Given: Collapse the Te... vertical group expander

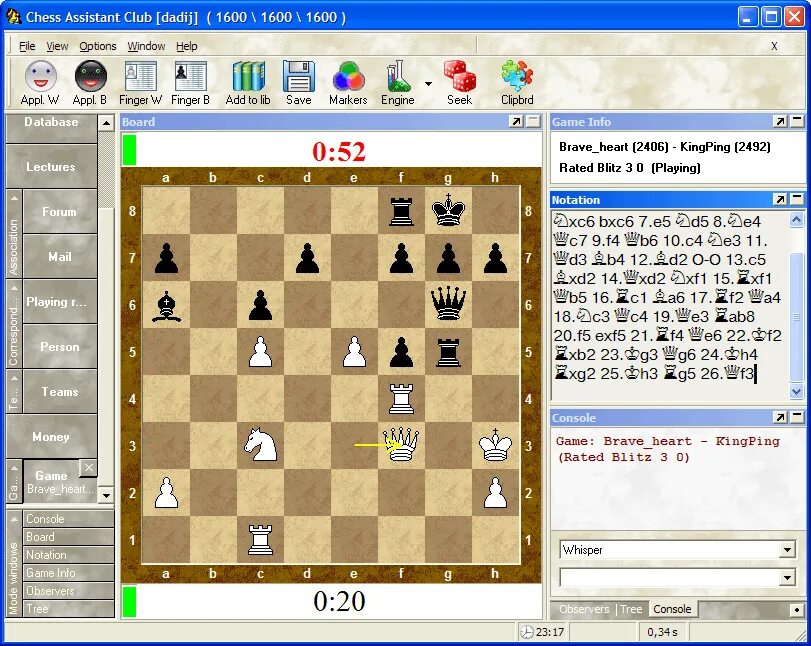Looking at the screenshot, I should point(13,392).
